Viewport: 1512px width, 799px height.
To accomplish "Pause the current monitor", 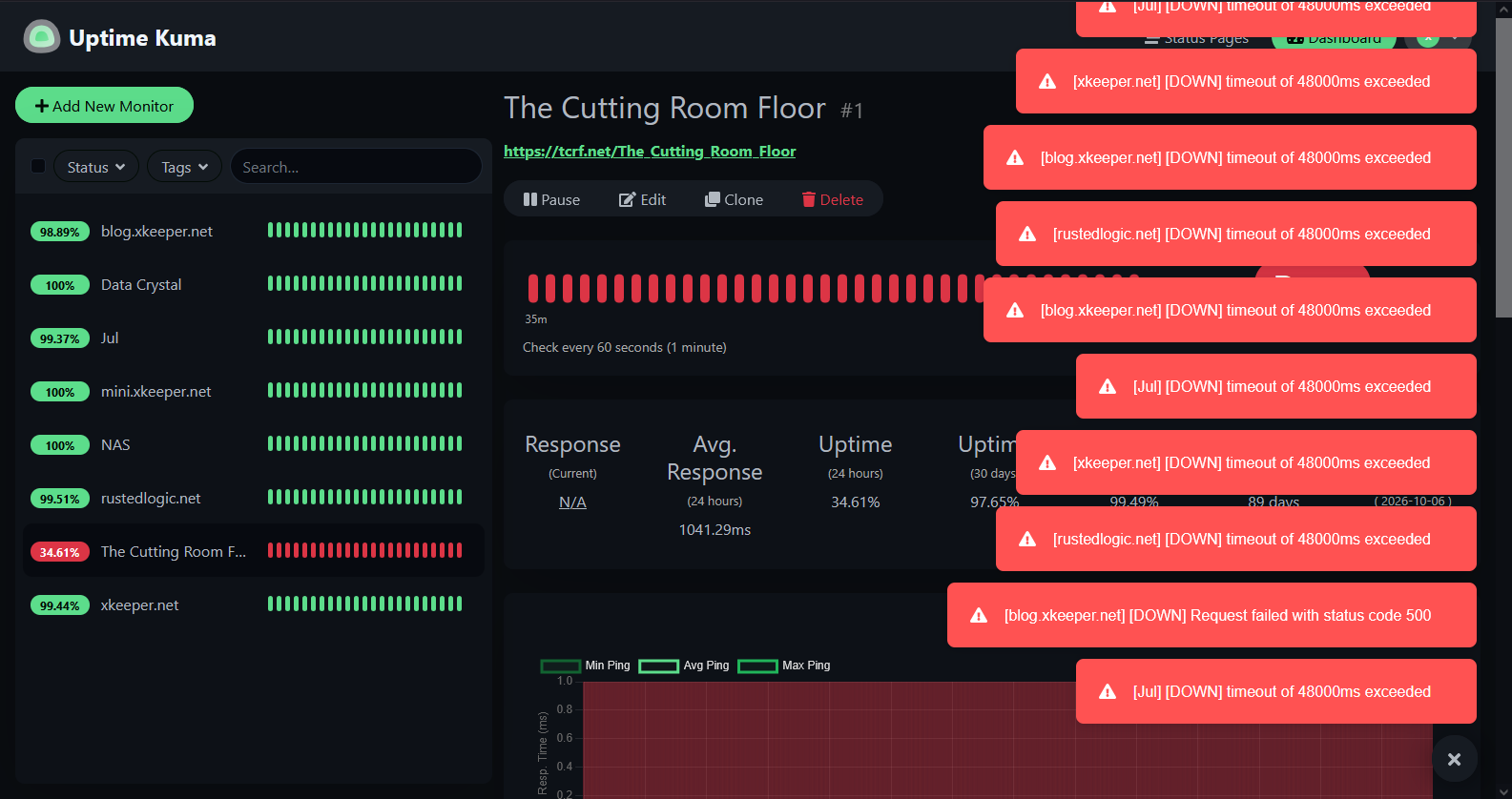I will point(551,199).
